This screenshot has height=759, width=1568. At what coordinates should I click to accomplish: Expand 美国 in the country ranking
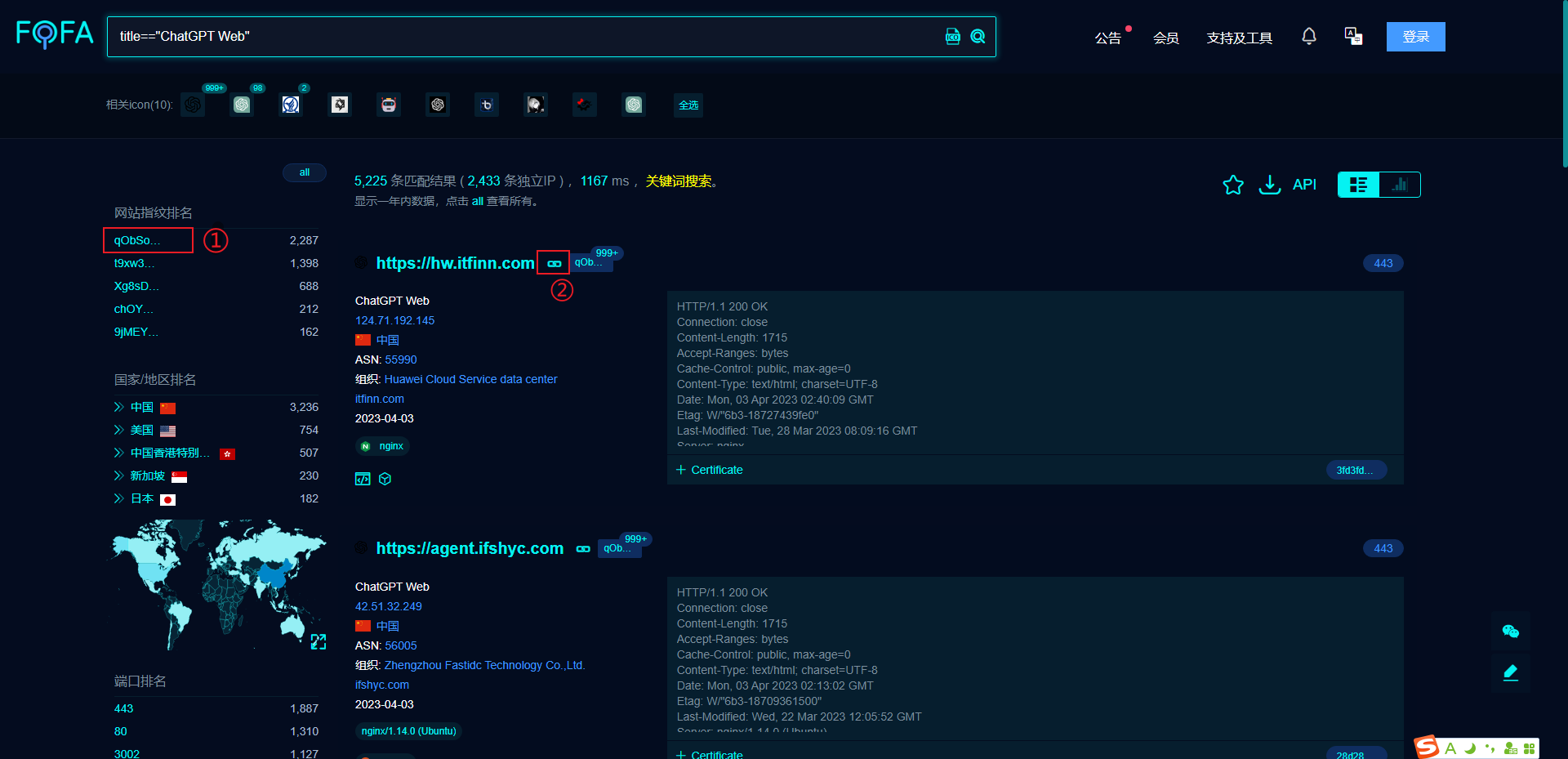(x=118, y=430)
